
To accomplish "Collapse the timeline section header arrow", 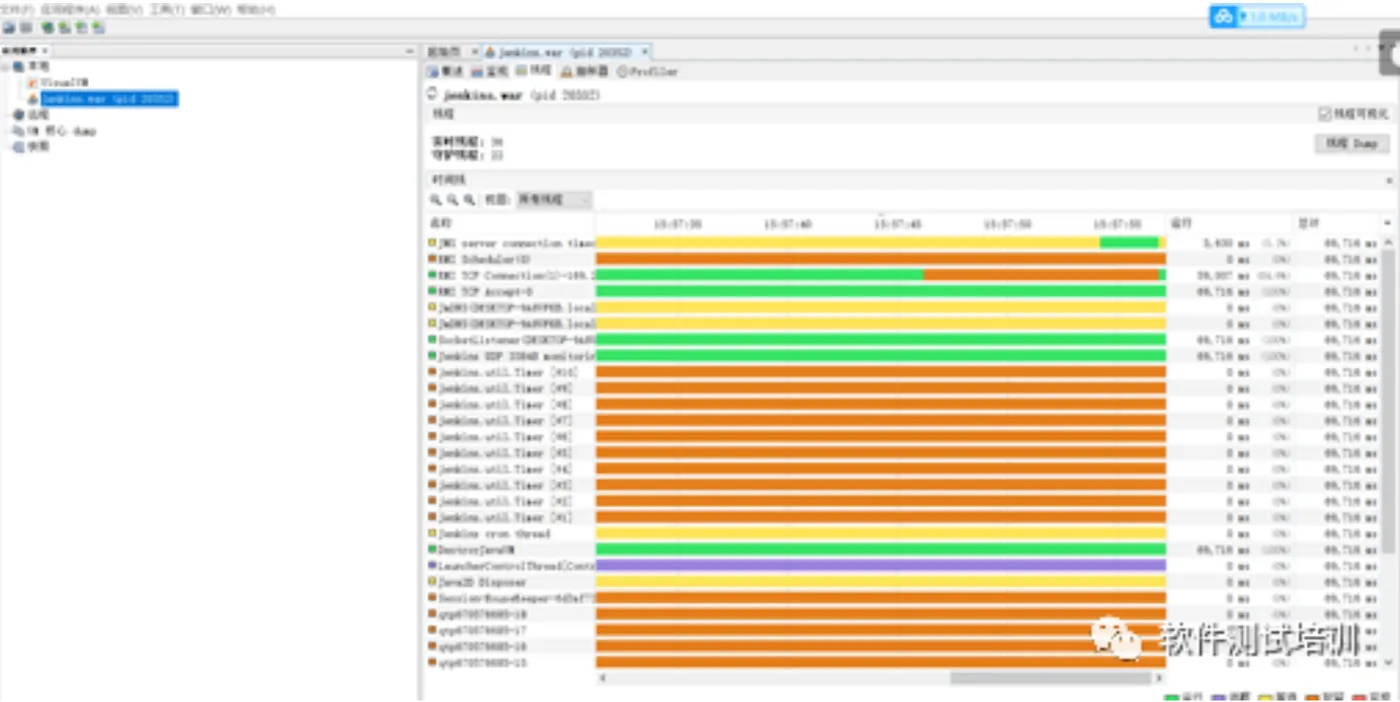I will pyautogui.click(x=1389, y=180).
